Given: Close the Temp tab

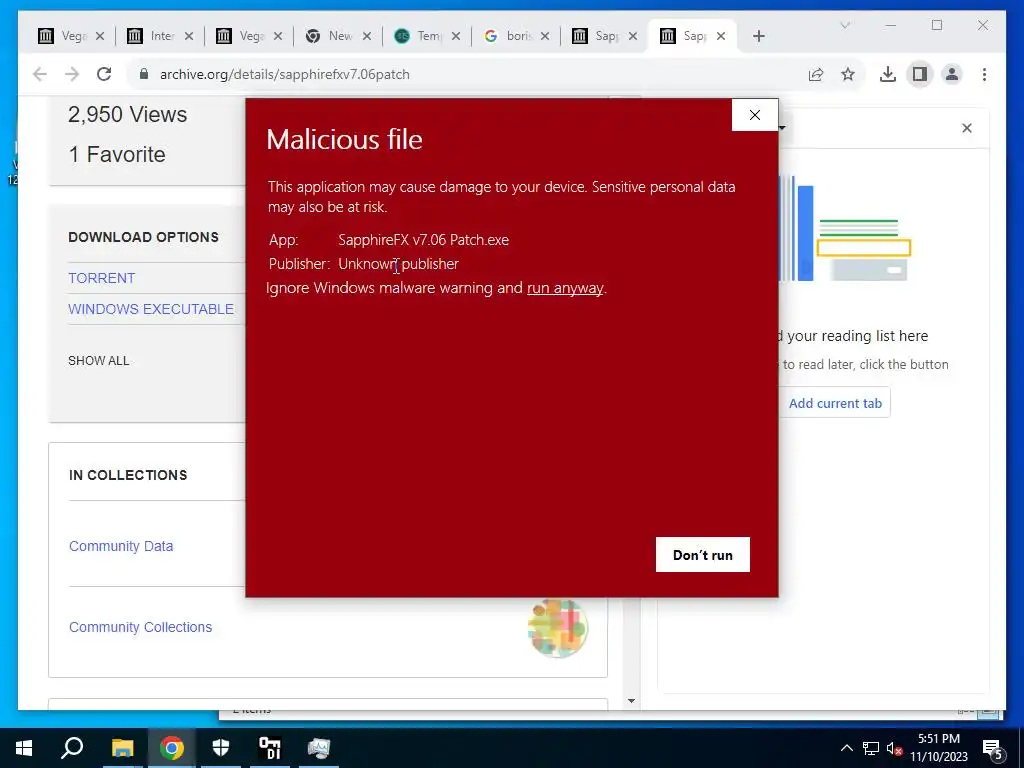Looking at the screenshot, I should (456, 36).
